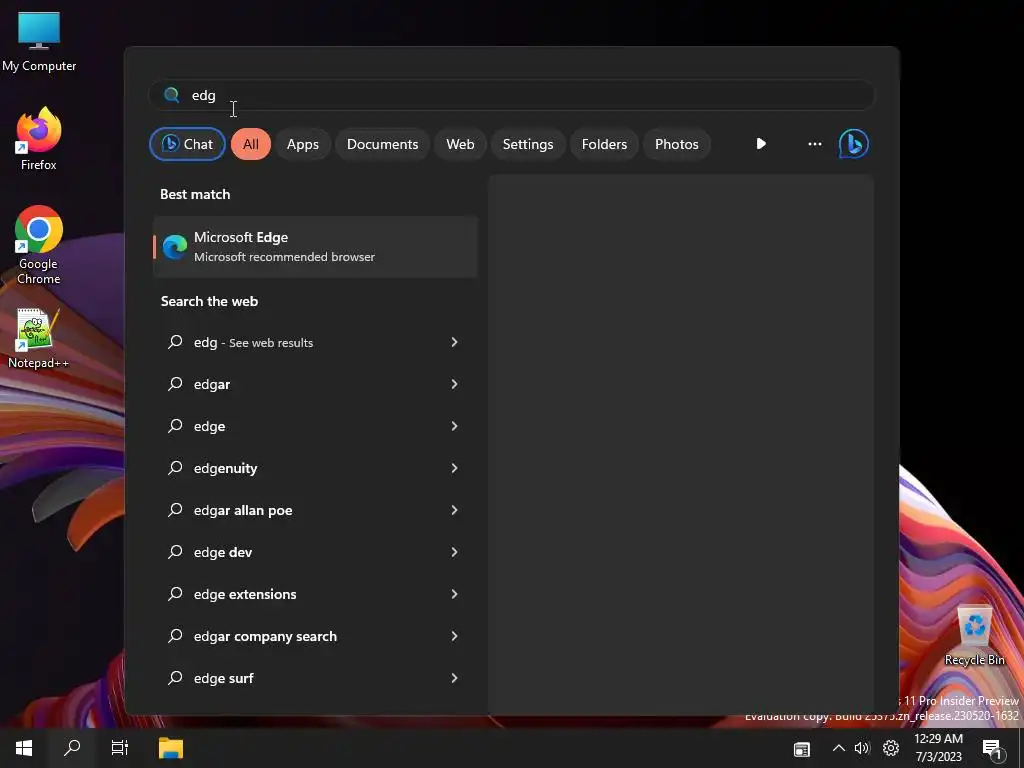Viewport: 1024px width, 768px height.
Task: Expand the 'edg - See web results' arrow
Action: click(x=455, y=342)
